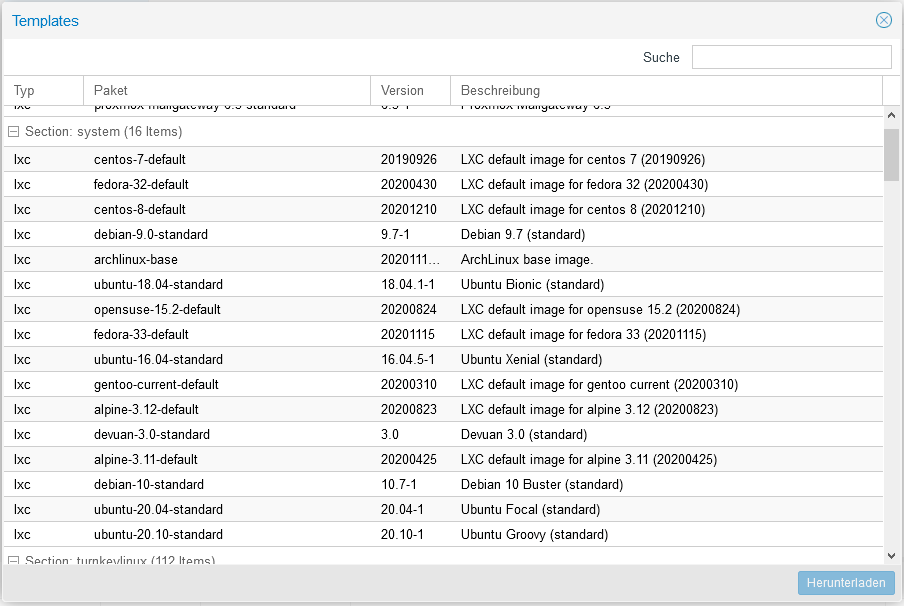Click the version cell '9.7-1'
904x606 pixels.
(x=396, y=235)
